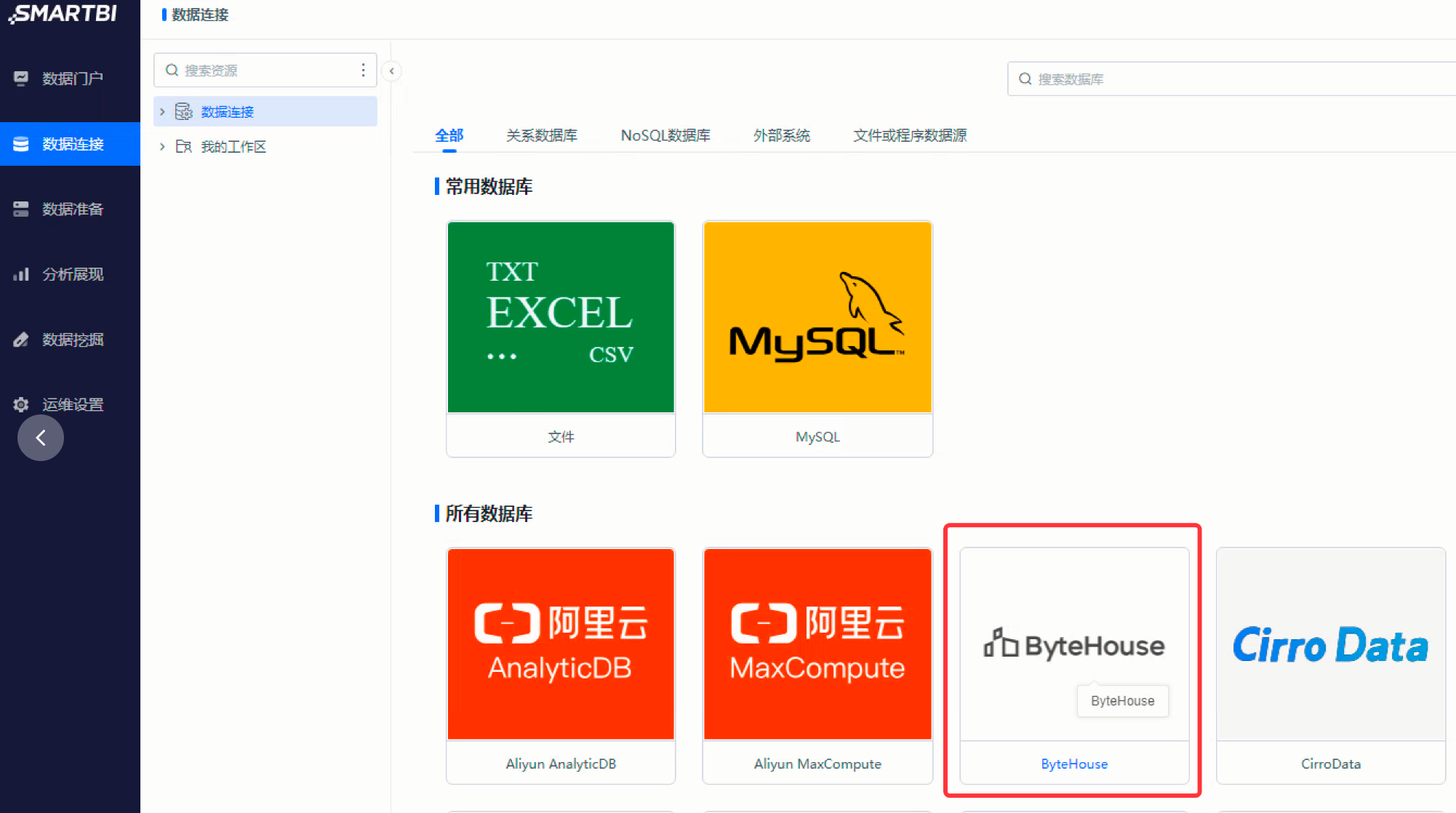Viewport: 1456px width, 813px height.
Task: Switch to NoSQL数据库 tab
Action: click(665, 135)
